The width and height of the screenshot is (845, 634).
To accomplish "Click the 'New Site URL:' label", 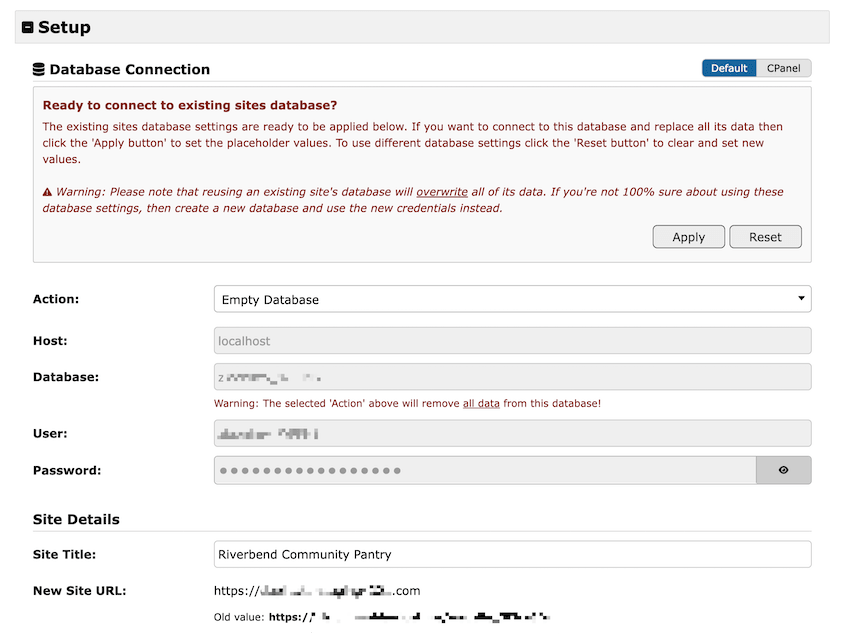I will click(x=80, y=591).
